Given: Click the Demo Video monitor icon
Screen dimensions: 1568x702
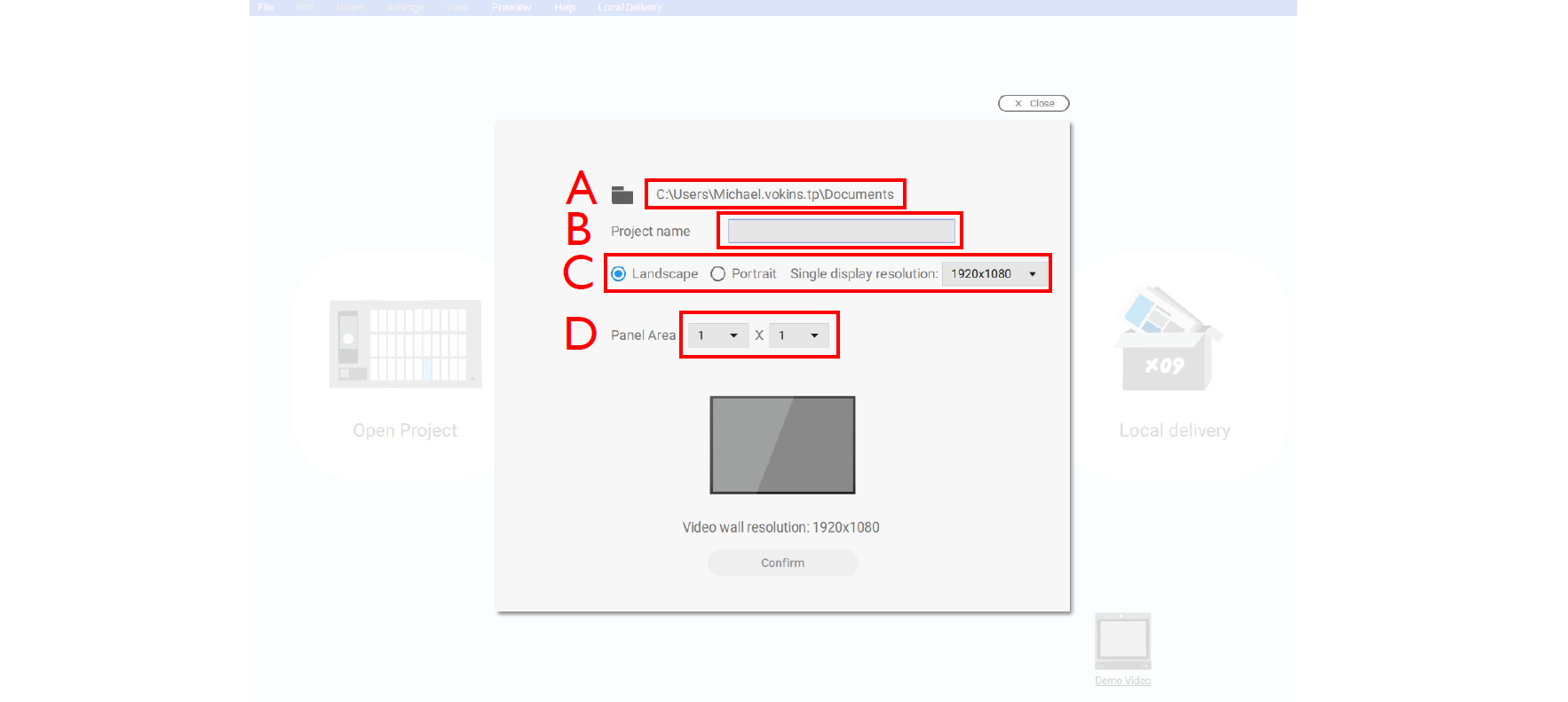Looking at the screenshot, I should pos(1122,641).
